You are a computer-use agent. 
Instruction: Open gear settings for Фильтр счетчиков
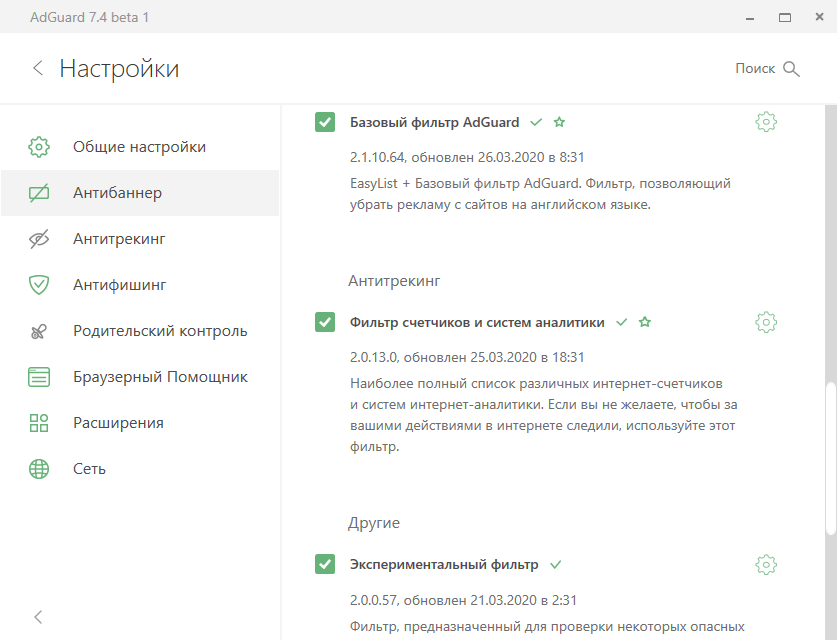pos(766,322)
